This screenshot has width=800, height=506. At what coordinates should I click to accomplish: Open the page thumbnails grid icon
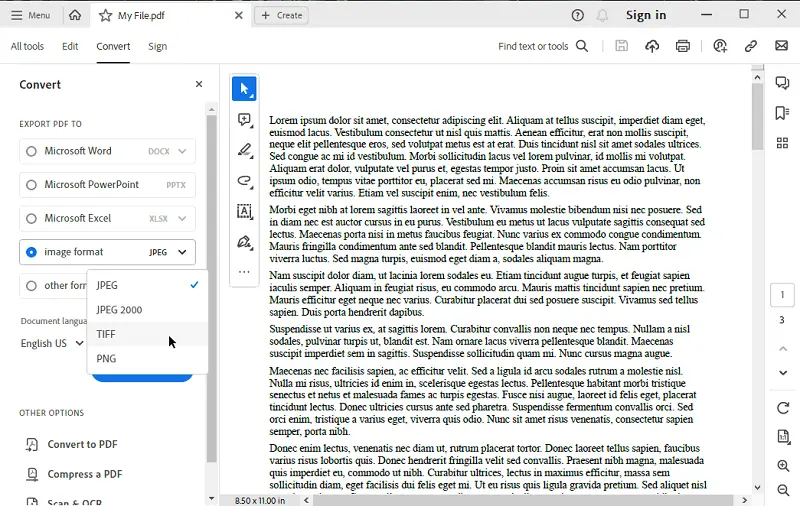coord(782,143)
